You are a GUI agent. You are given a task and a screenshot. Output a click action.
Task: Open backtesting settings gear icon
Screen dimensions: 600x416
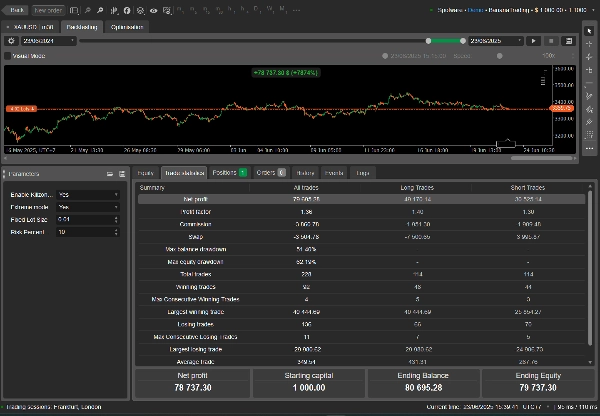[x=10, y=41]
